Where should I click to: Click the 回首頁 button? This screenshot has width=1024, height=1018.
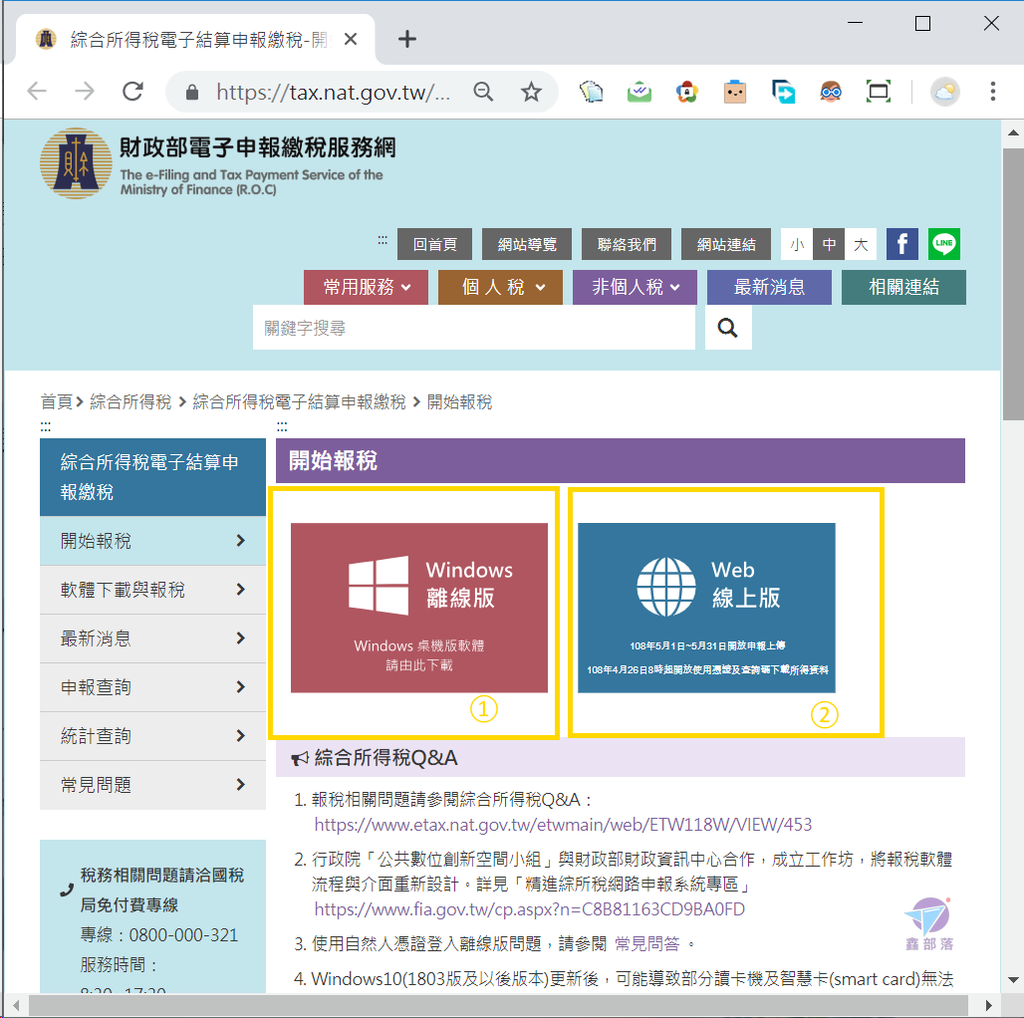tap(435, 244)
